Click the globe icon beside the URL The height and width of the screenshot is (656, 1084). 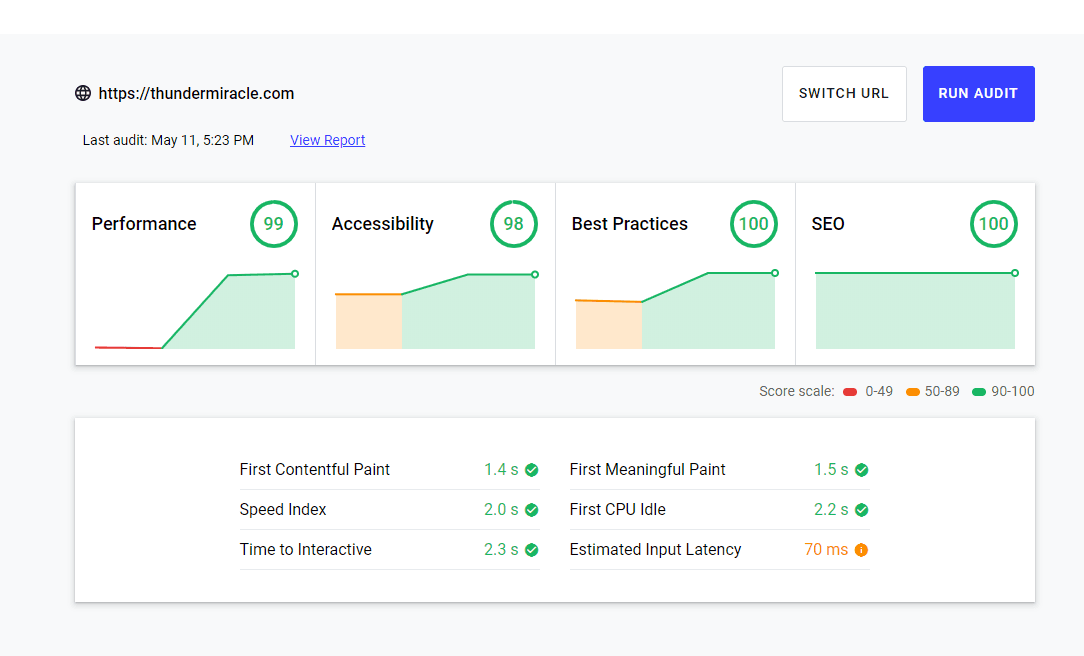pos(83,93)
